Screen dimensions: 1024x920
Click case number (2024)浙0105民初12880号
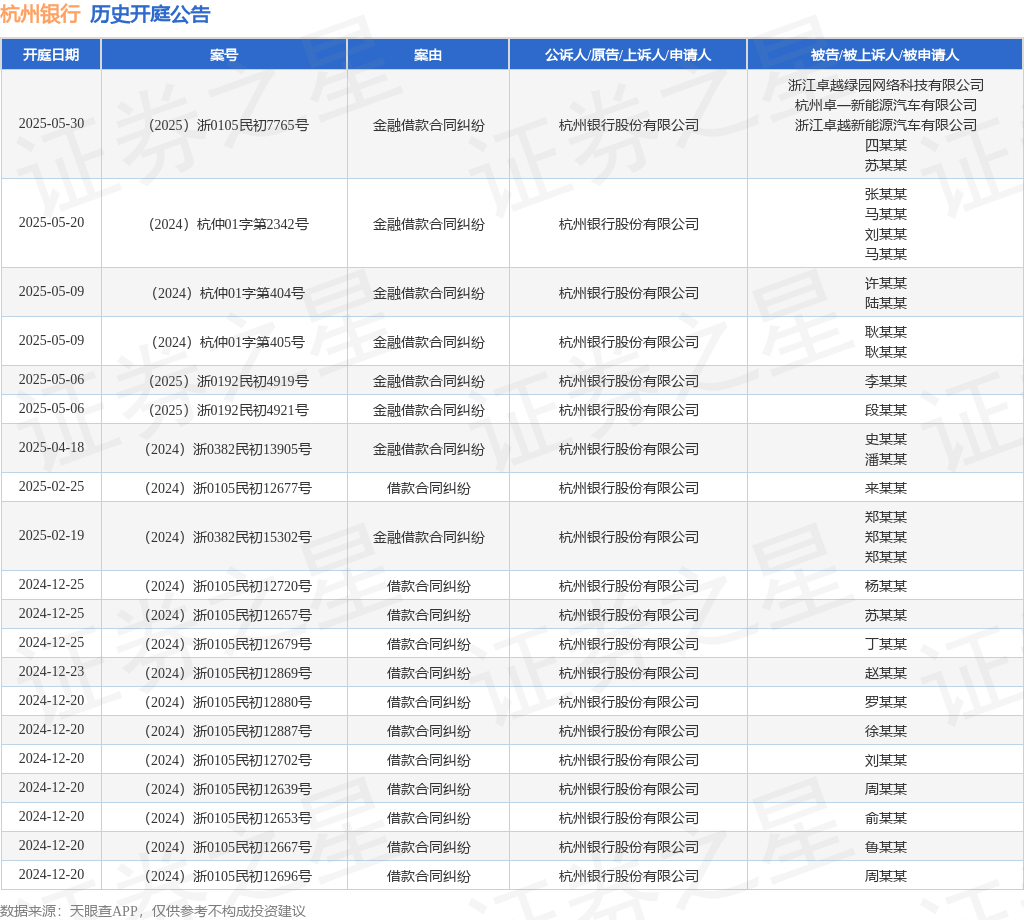228,703
